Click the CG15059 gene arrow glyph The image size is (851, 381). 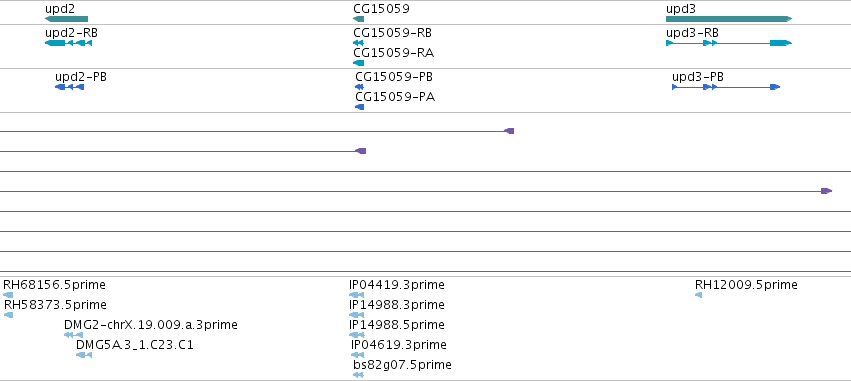pos(358,19)
